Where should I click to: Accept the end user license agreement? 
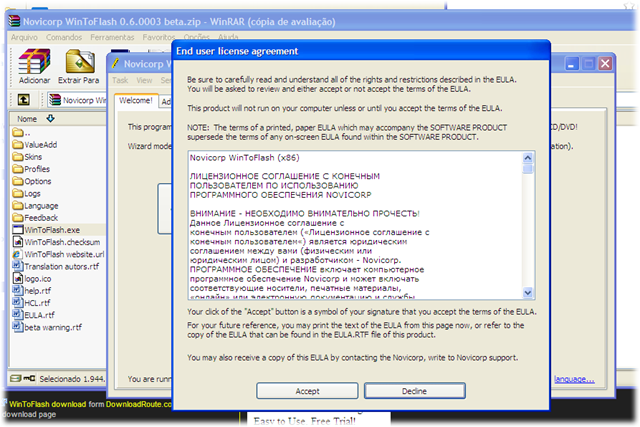click(x=307, y=391)
